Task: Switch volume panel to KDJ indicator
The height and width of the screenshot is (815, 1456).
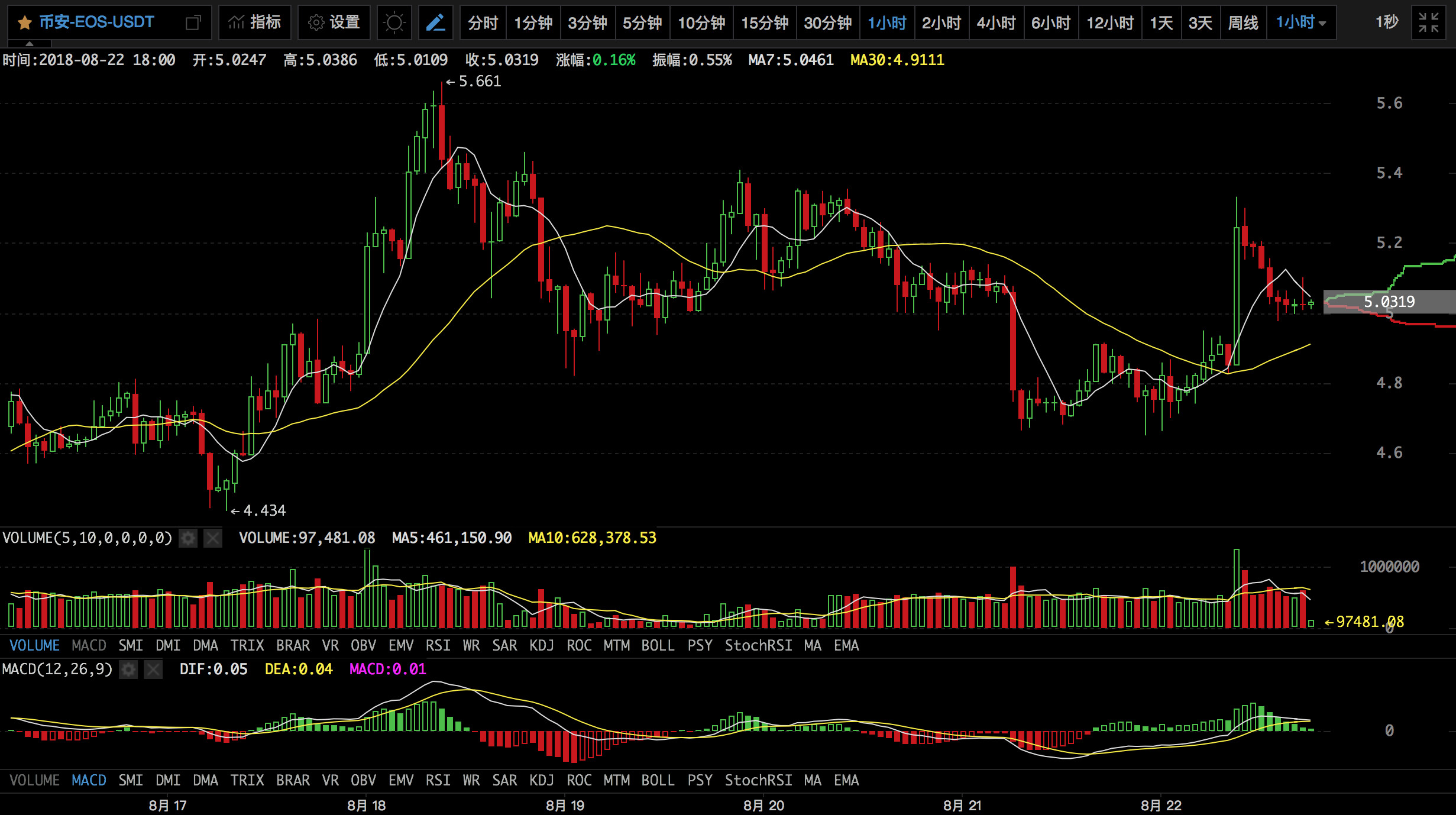Action: pyautogui.click(x=542, y=645)
